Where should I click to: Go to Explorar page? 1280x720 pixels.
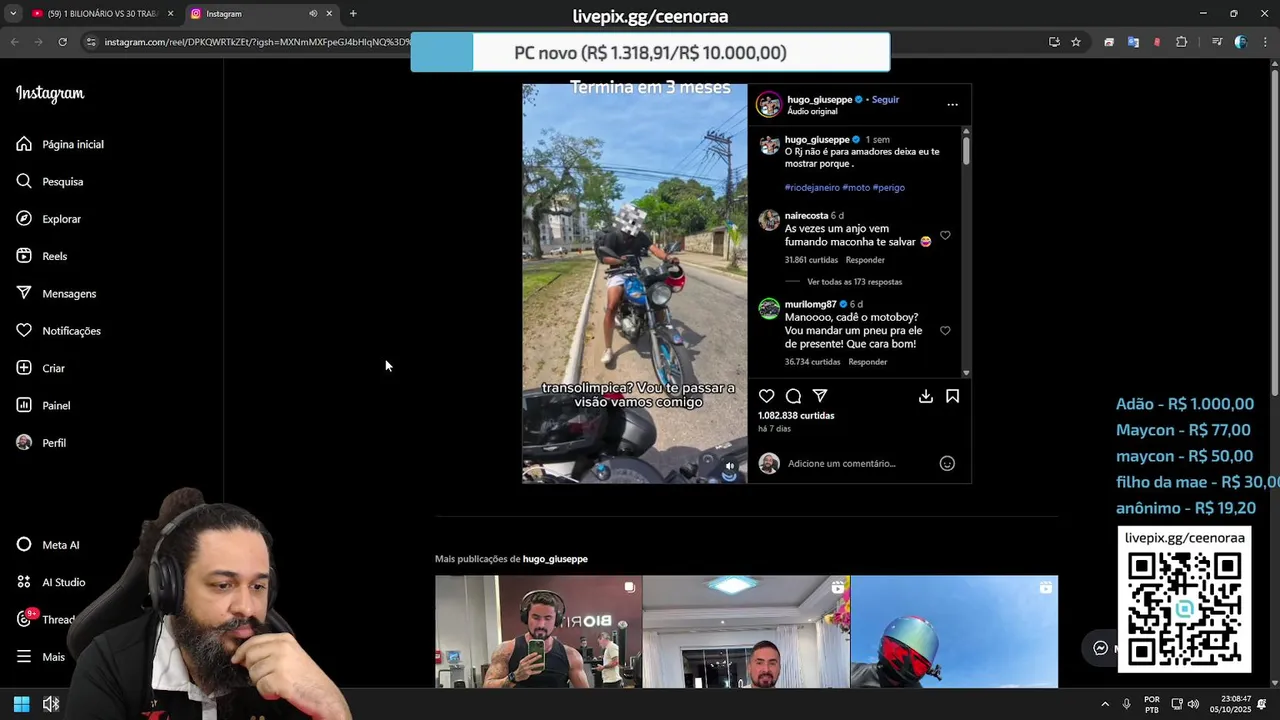click(x=49, y=219)
